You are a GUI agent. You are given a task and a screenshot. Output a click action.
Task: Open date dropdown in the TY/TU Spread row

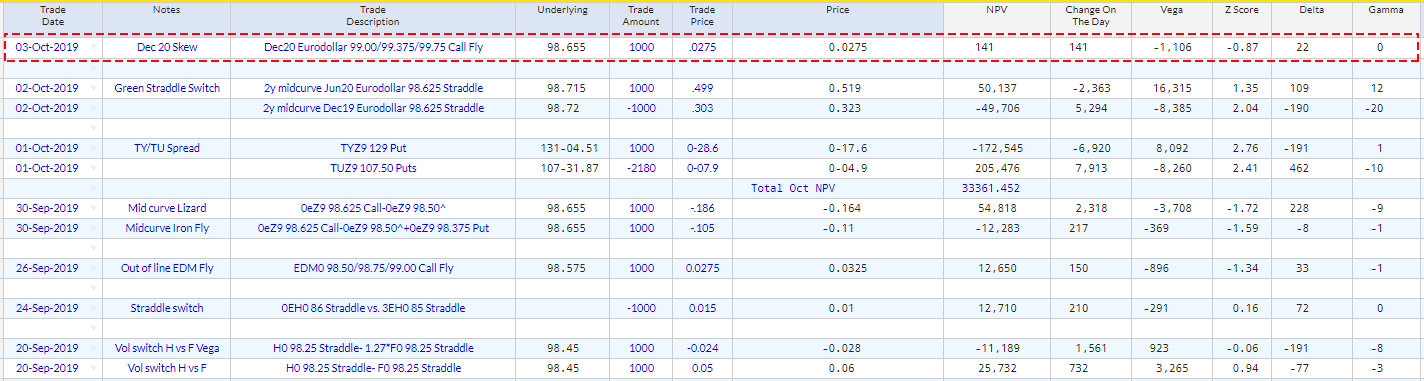pos(95,148)
